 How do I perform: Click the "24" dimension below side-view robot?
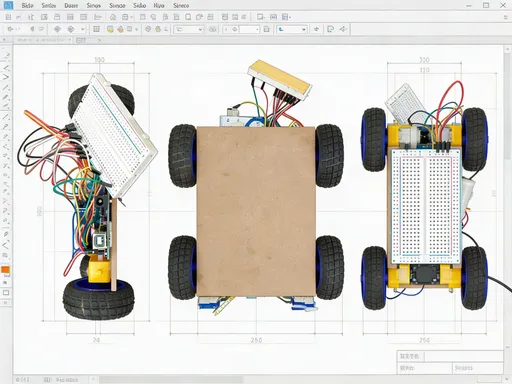click(x=96, y=340)
